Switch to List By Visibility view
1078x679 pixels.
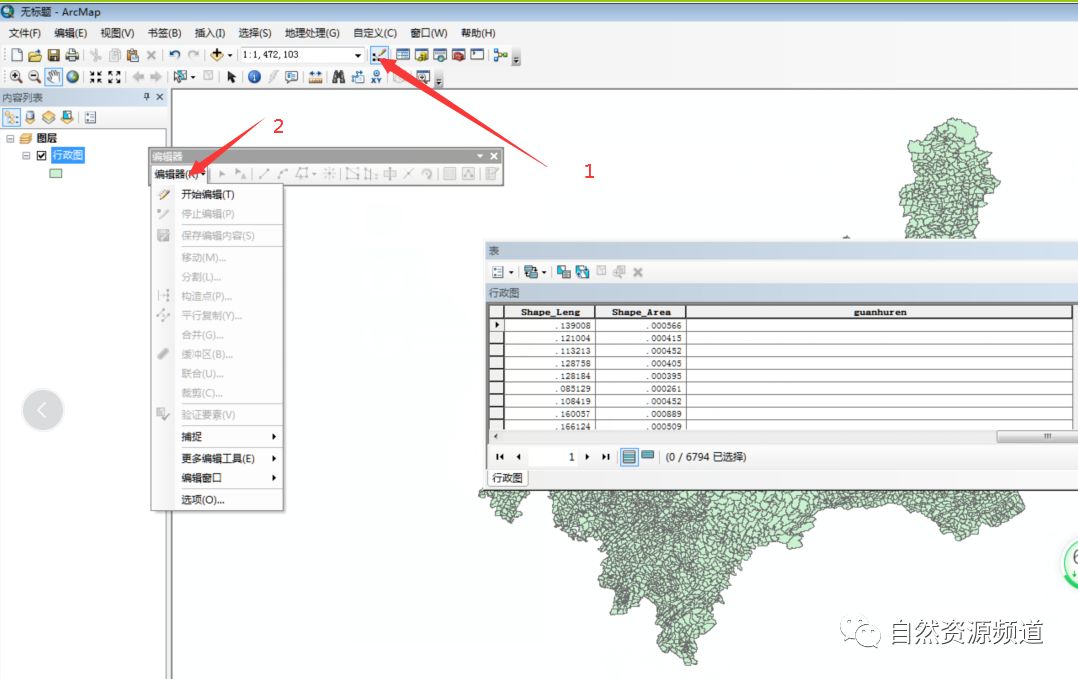[48, 118]
